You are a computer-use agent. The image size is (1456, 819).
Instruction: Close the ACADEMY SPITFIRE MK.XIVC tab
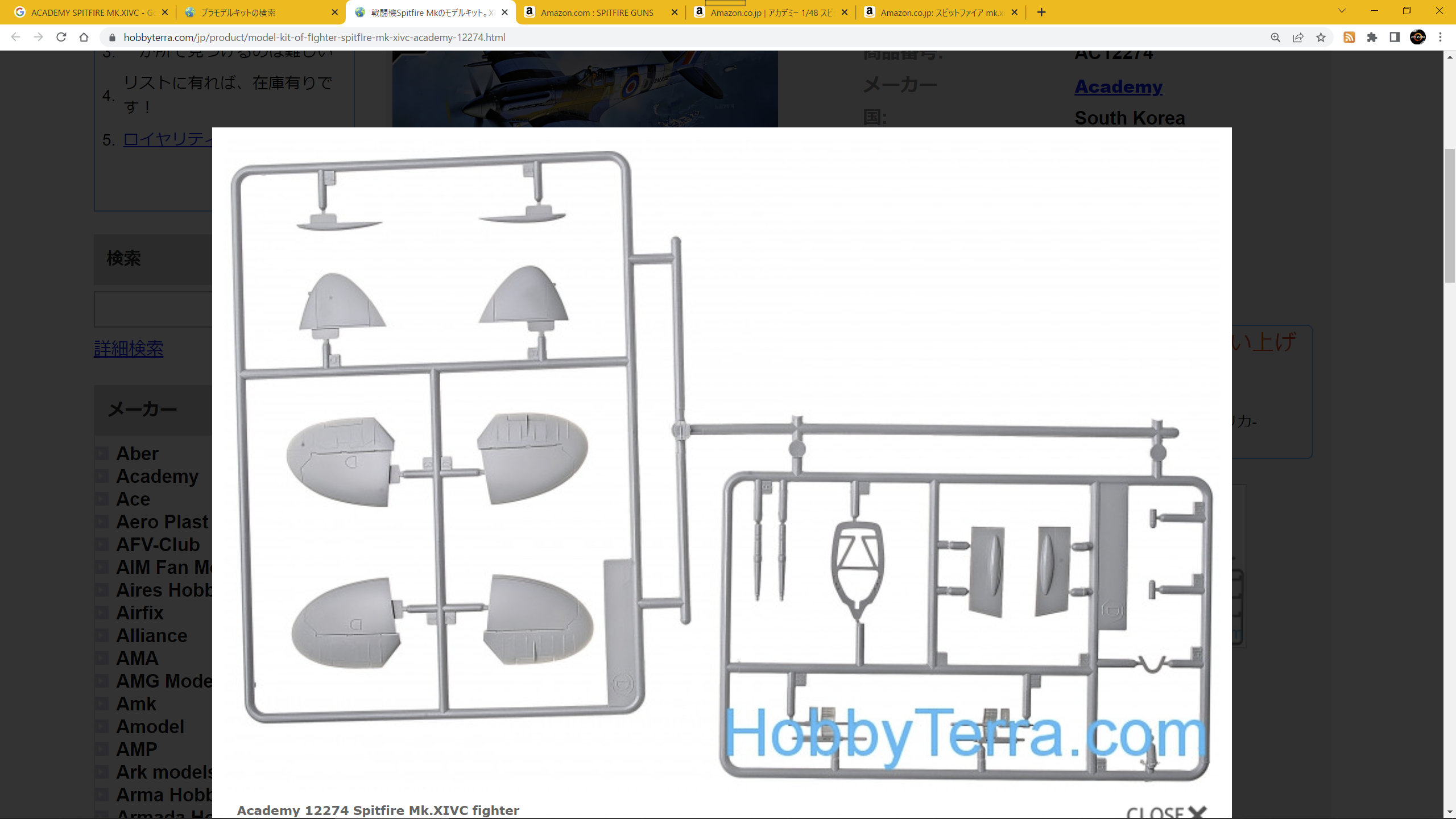pyautogui.click(x=165, y=12)
